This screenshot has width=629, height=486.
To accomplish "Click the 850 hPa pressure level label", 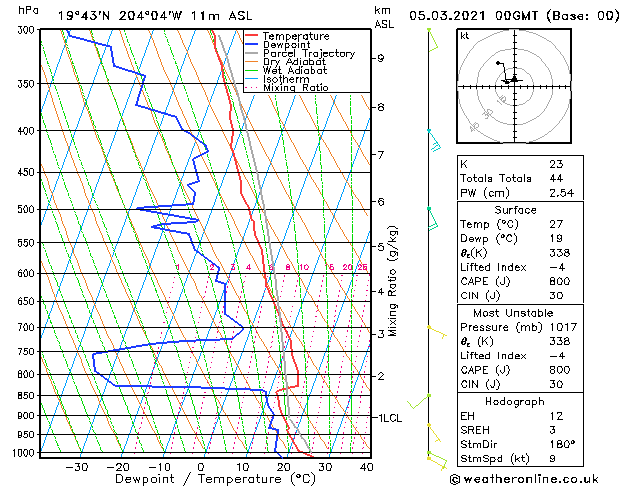I will click(x=27, y=396).
